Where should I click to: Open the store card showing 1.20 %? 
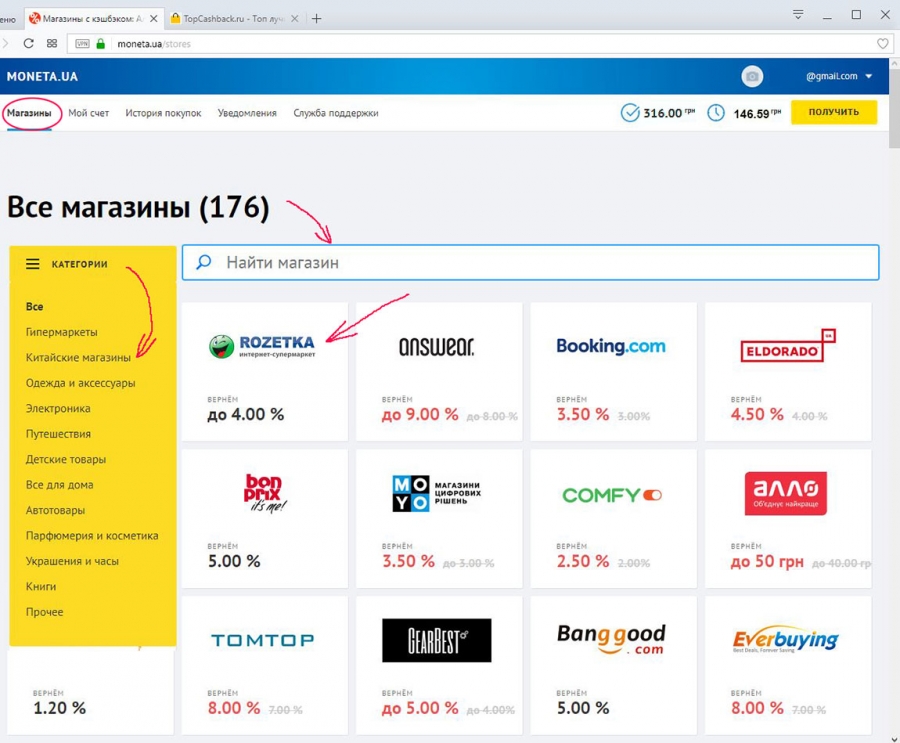90,691
